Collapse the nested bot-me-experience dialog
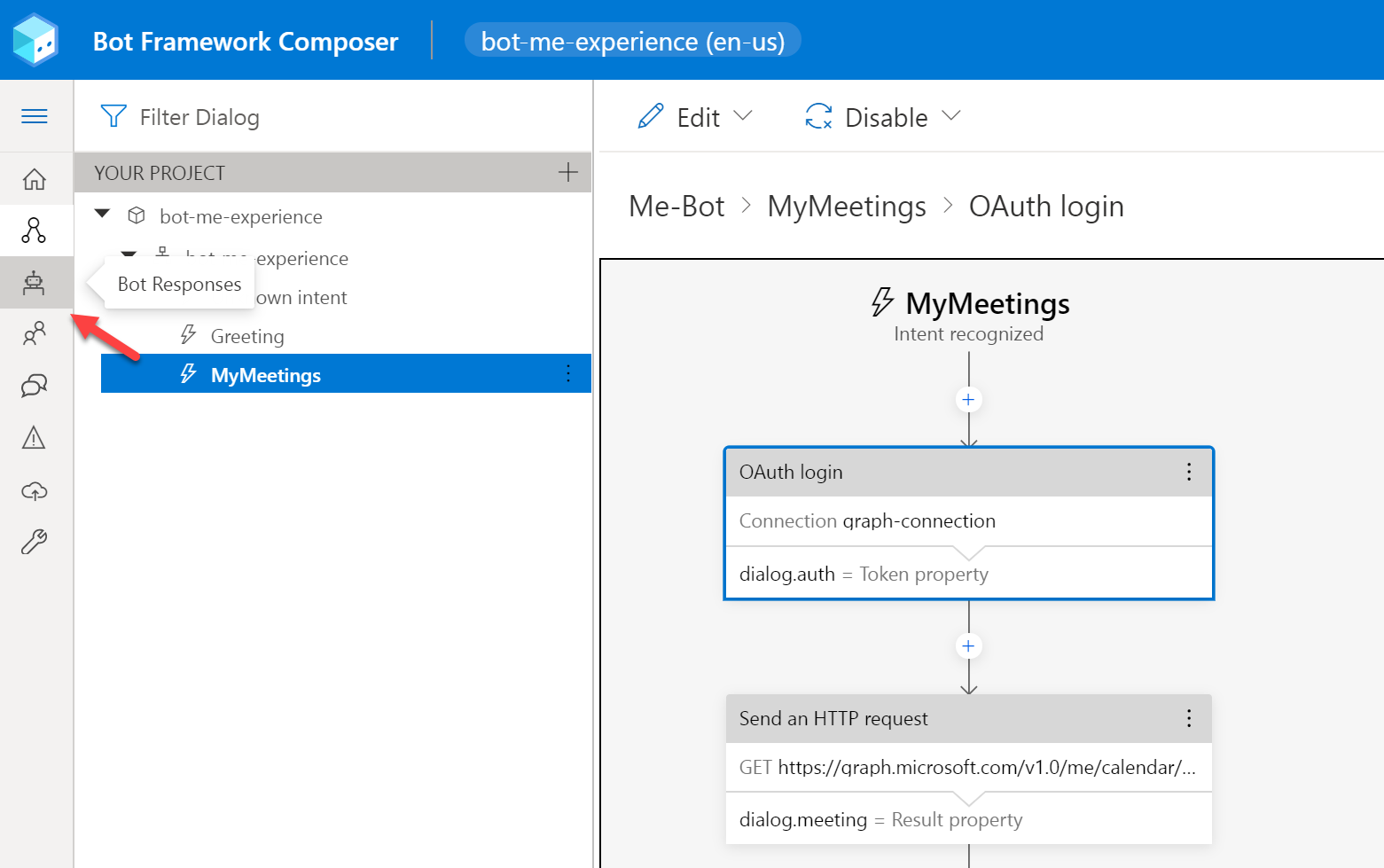 pyautogui.click(x=129, y=254)
